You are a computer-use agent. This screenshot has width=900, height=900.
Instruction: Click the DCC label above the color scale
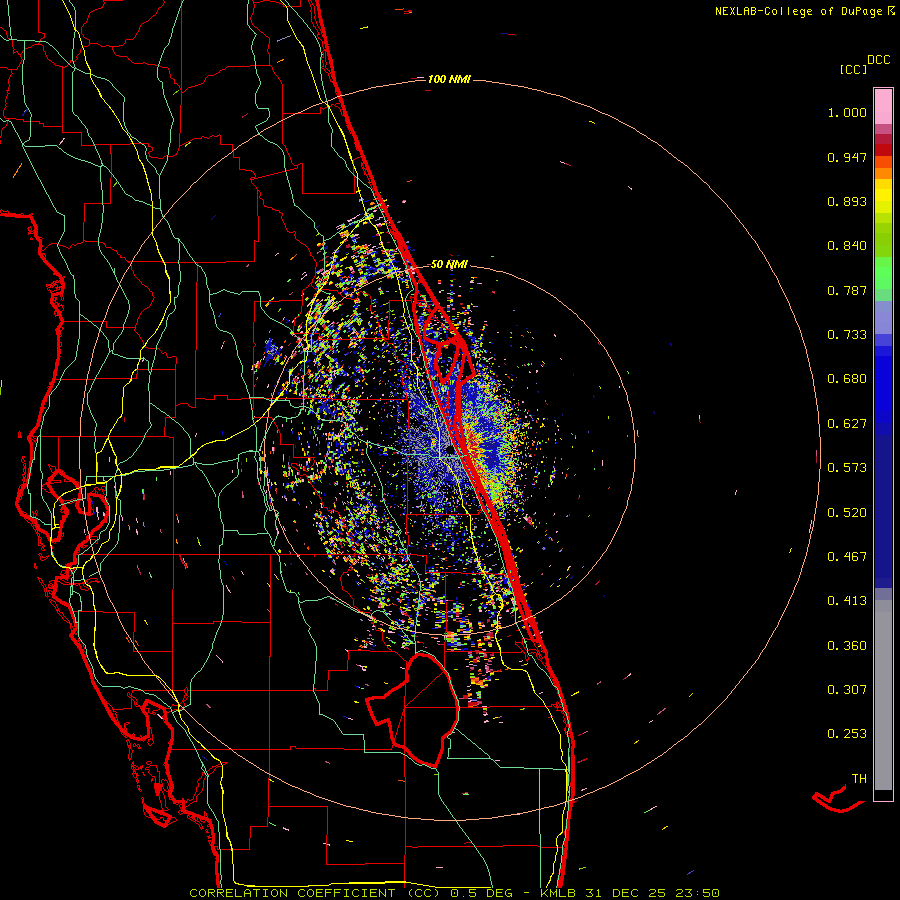click(878, 60)
